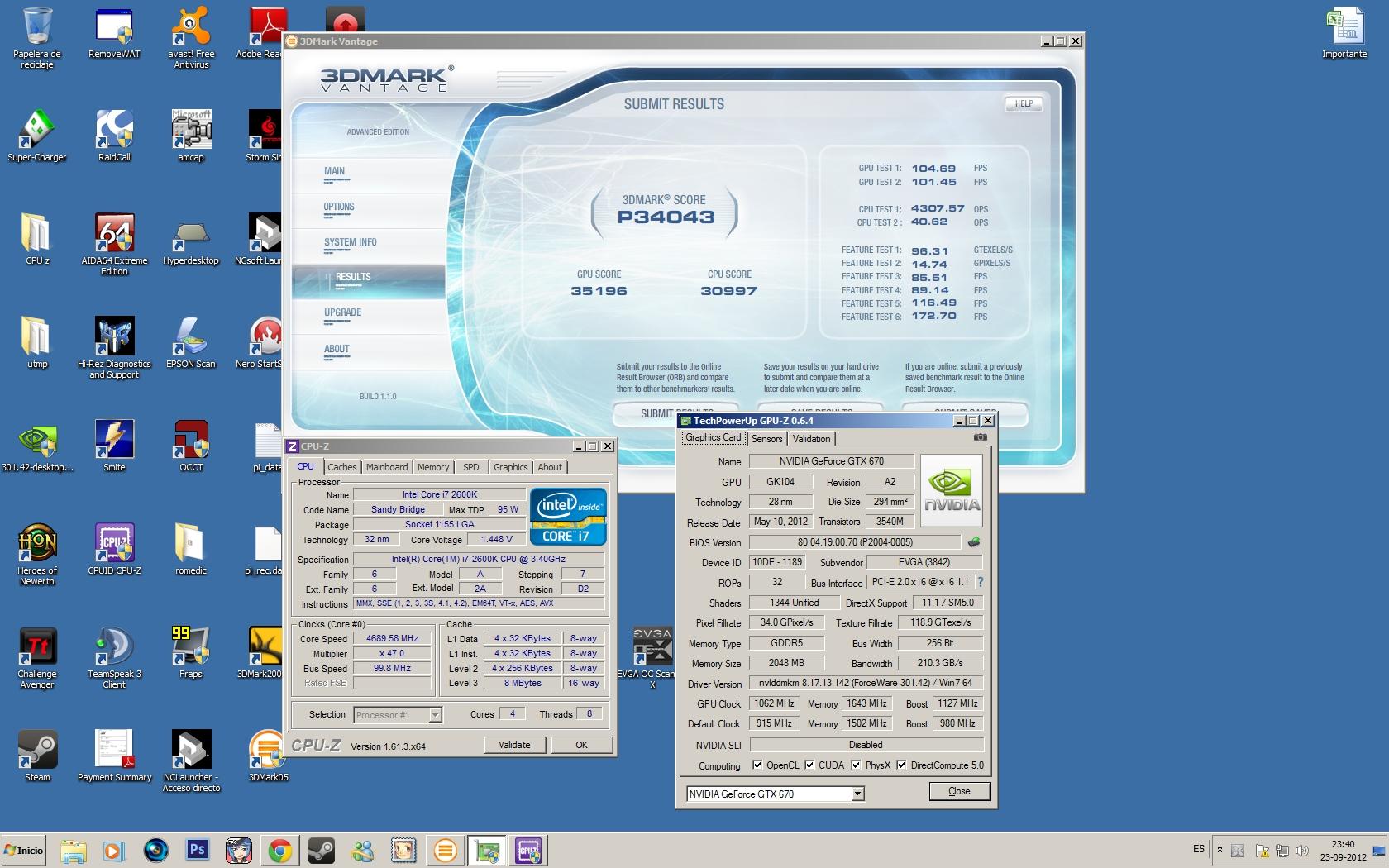Open Steam desktop shortcut

click(37, 756)
